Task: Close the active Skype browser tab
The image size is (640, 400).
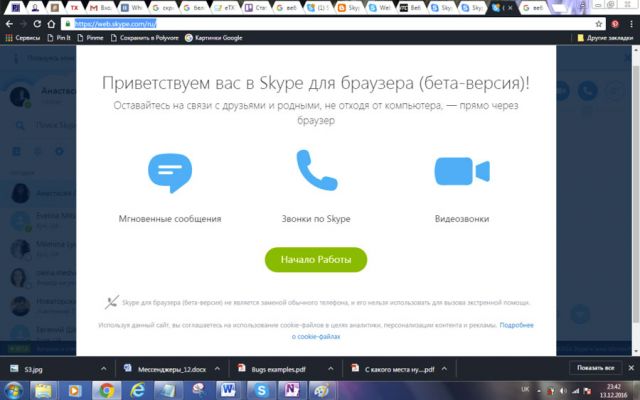Action: click(x=510, y=8)
